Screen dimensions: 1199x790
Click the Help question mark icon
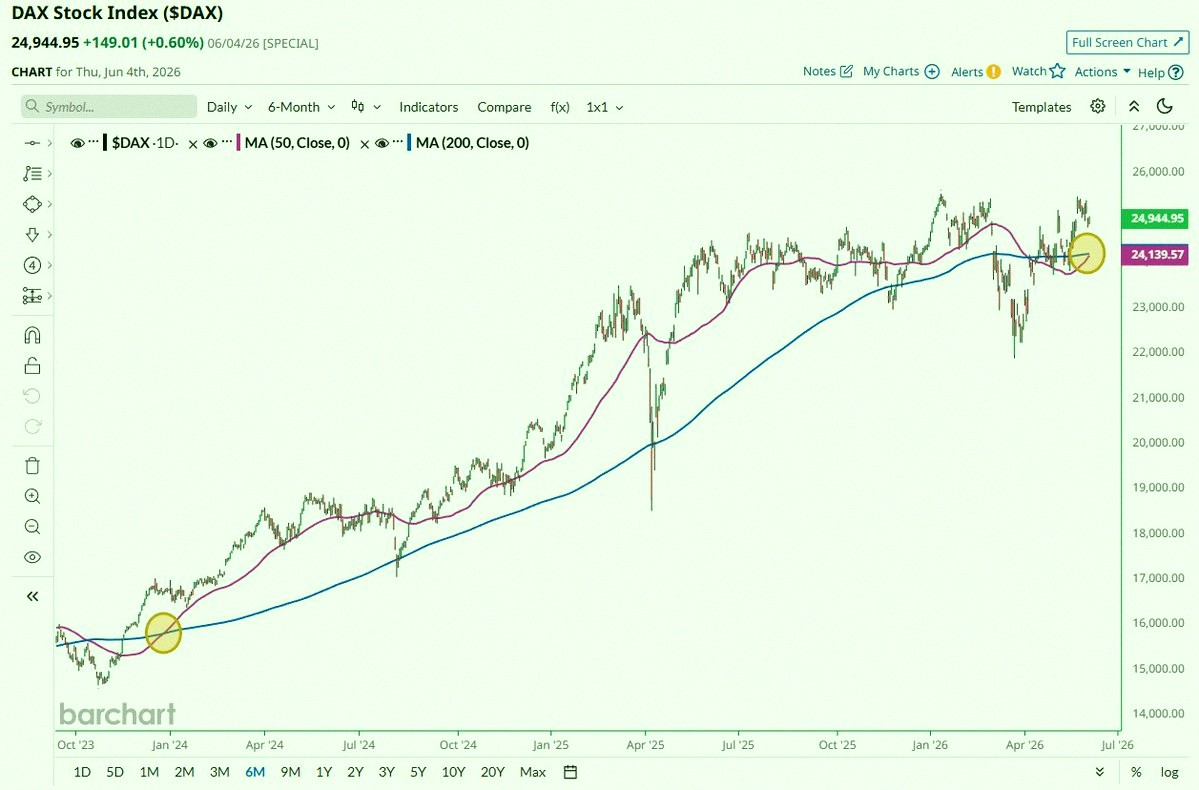click(x=1176, y=73)
